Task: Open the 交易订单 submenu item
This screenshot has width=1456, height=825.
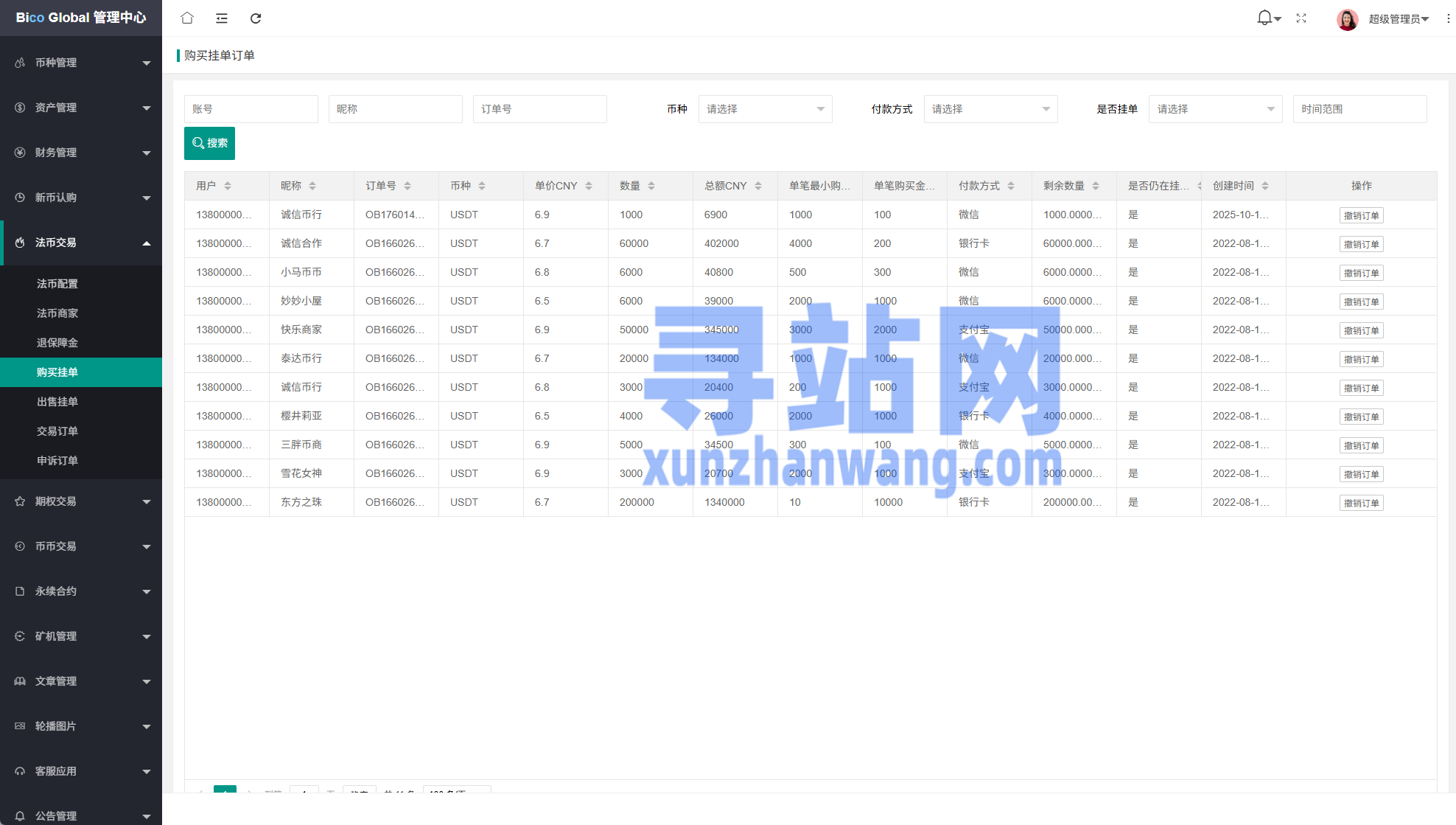Action: click(57, 431)
